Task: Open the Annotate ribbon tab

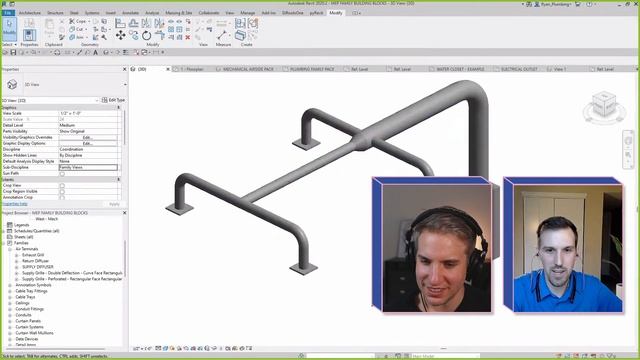Action: [x=131, y=13]
